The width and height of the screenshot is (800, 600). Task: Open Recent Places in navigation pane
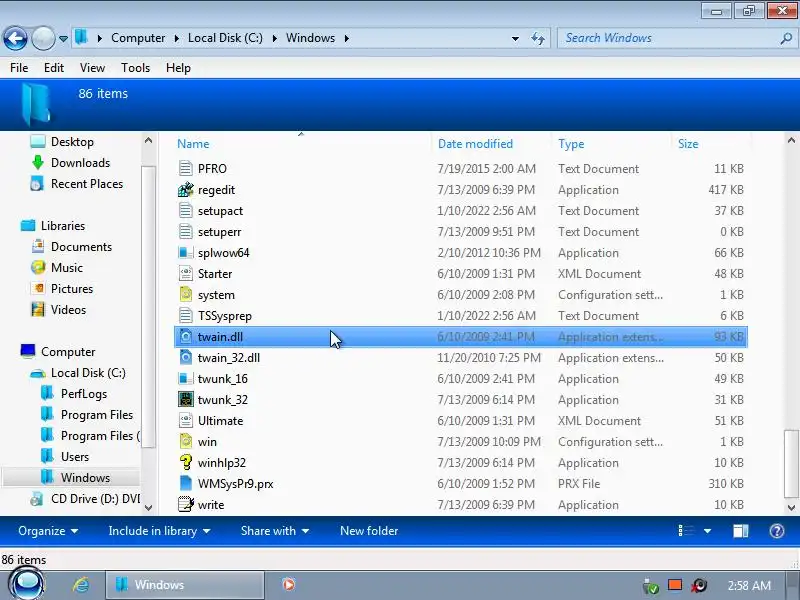(x=87, y=184)
